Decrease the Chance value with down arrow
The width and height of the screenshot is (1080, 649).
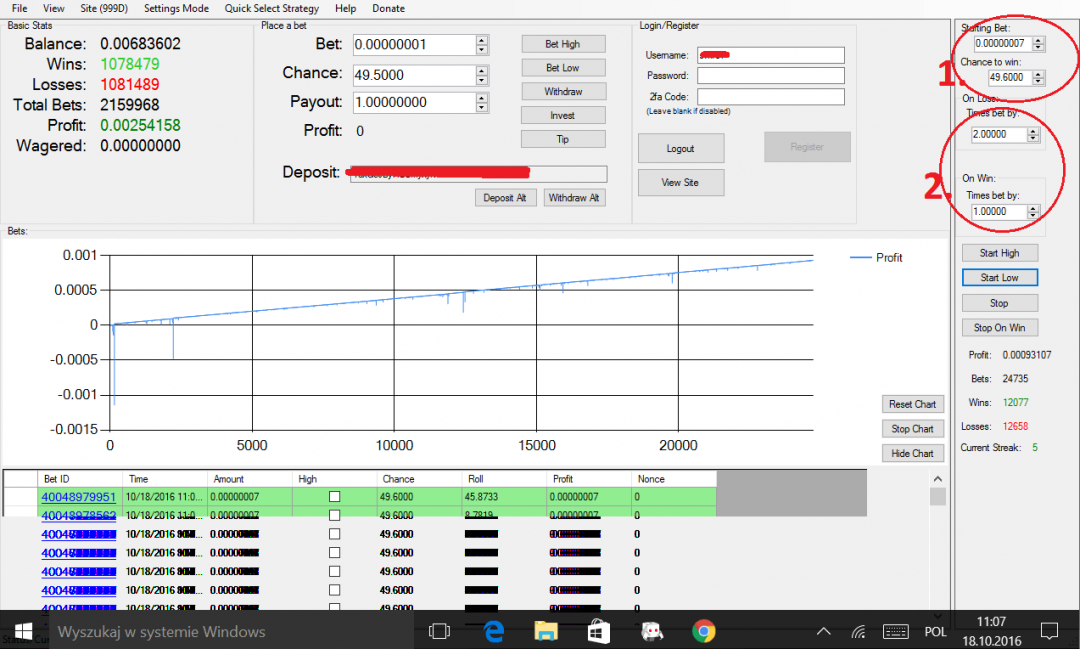tap(482, 80)
